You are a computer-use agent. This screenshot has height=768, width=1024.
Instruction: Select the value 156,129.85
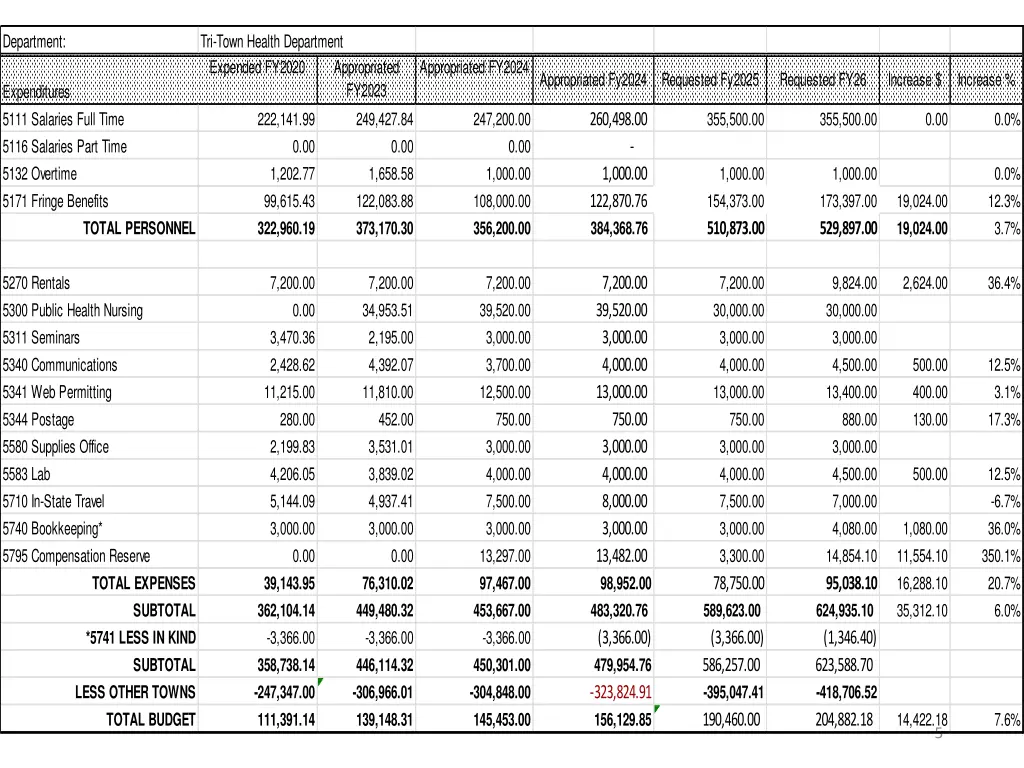pyautogui.click(x=622, y=720)
